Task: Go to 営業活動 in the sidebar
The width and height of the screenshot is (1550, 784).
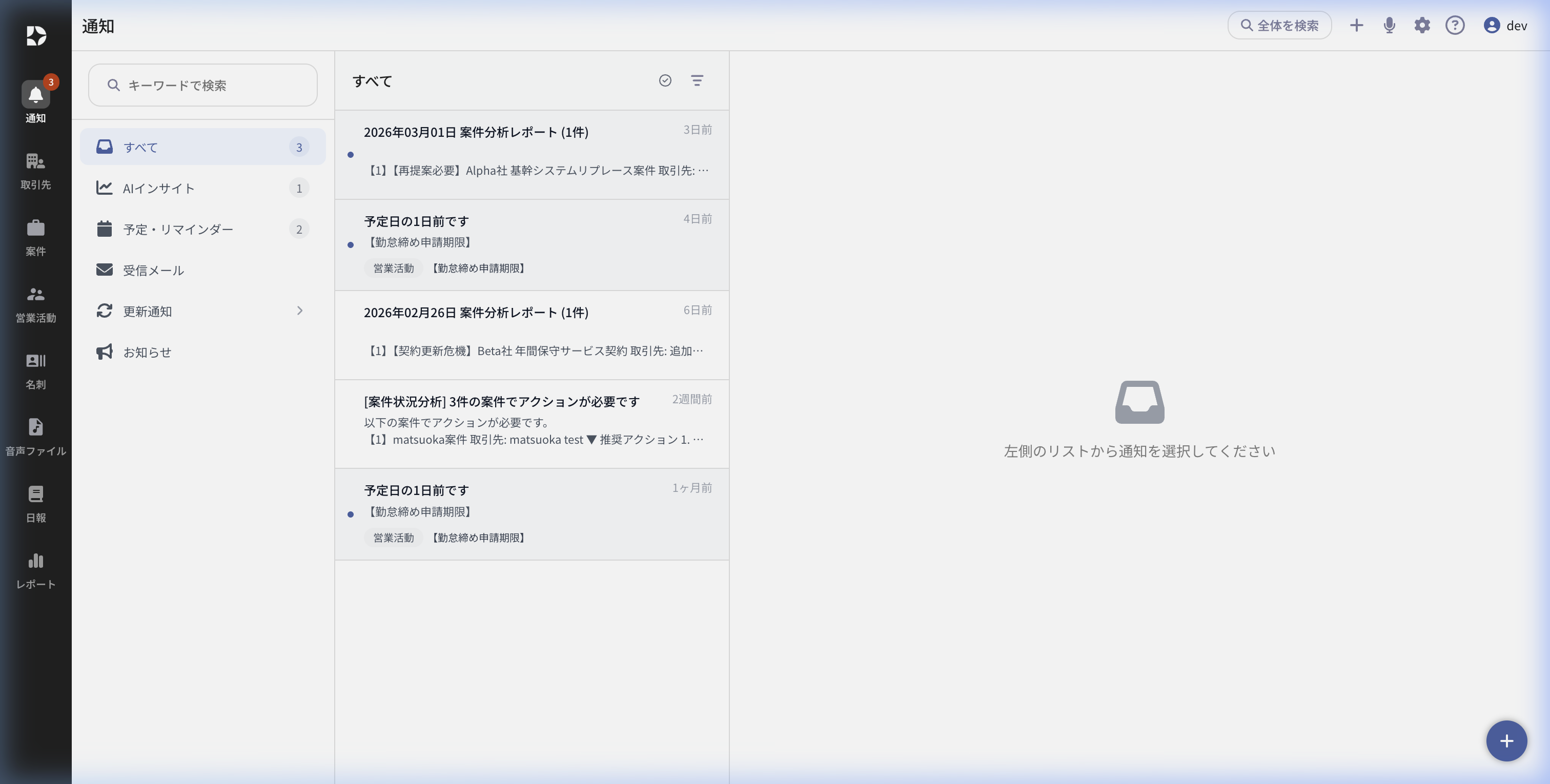Action: [35, 304]
